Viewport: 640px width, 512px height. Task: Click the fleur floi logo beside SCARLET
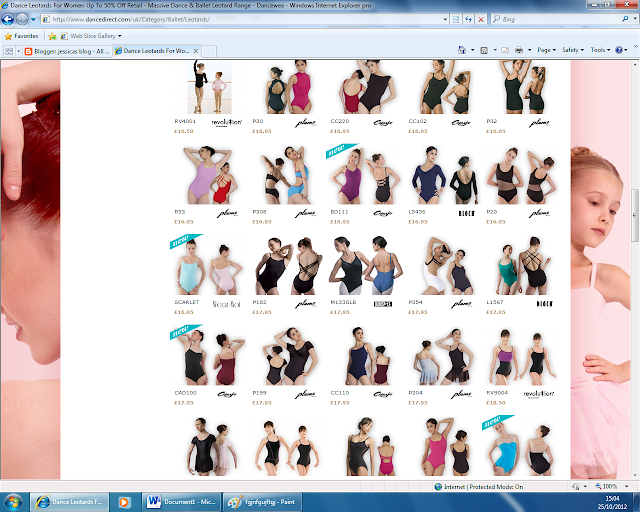pos(227,304)
